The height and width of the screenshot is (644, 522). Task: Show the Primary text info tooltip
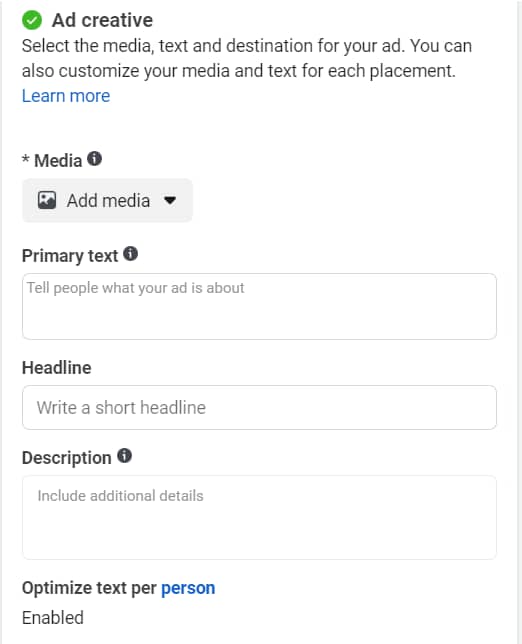click(x=131, y=254)
